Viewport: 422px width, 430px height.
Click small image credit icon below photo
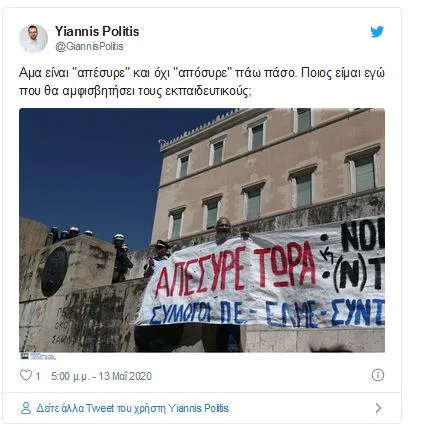pyautogui.click(x=24, y=356)
